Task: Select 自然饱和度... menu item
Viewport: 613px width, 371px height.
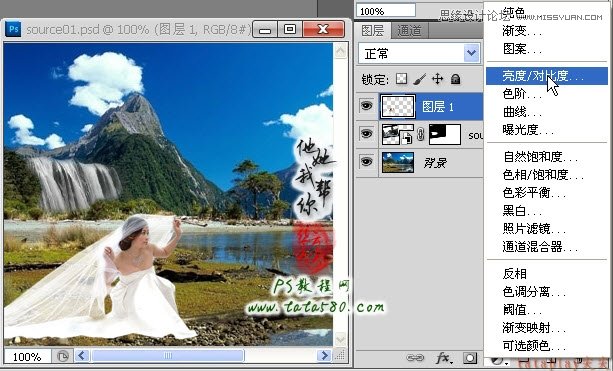Action: 546,157
